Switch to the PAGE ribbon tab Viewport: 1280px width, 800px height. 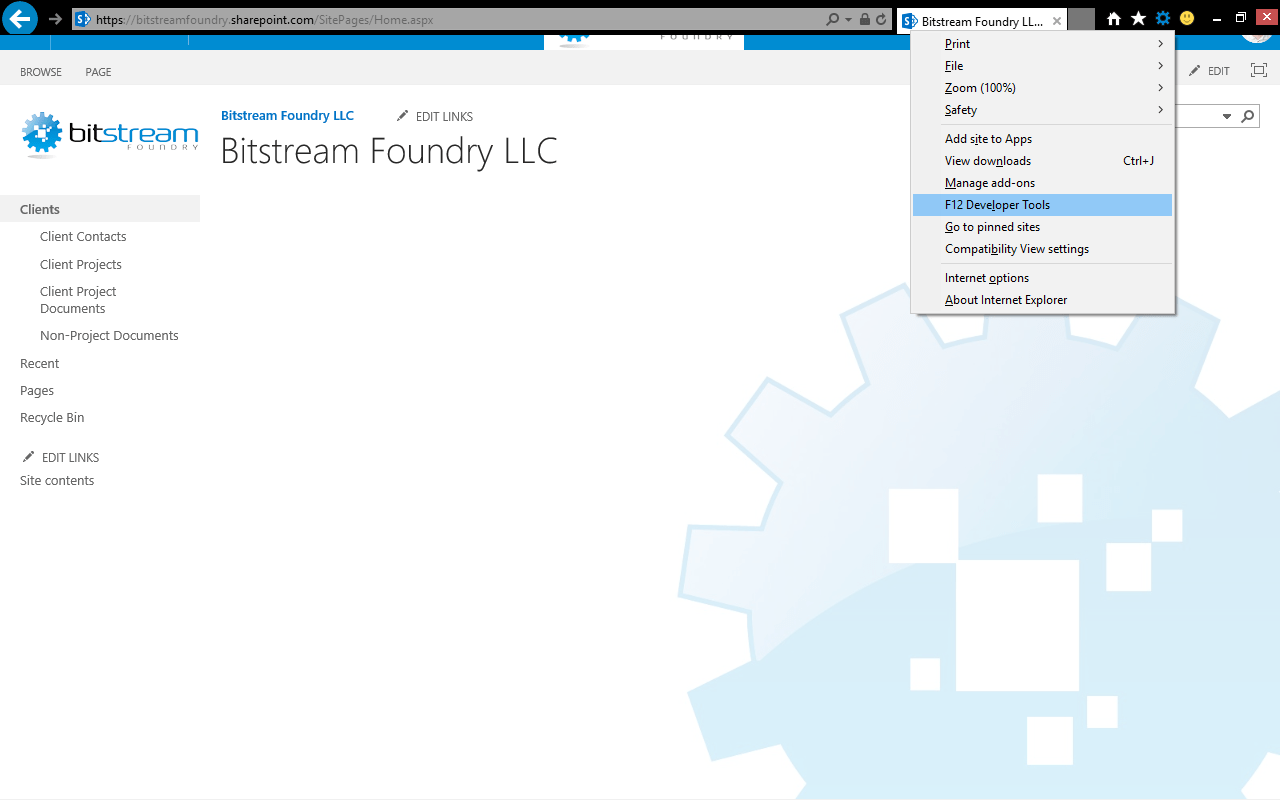97,71
